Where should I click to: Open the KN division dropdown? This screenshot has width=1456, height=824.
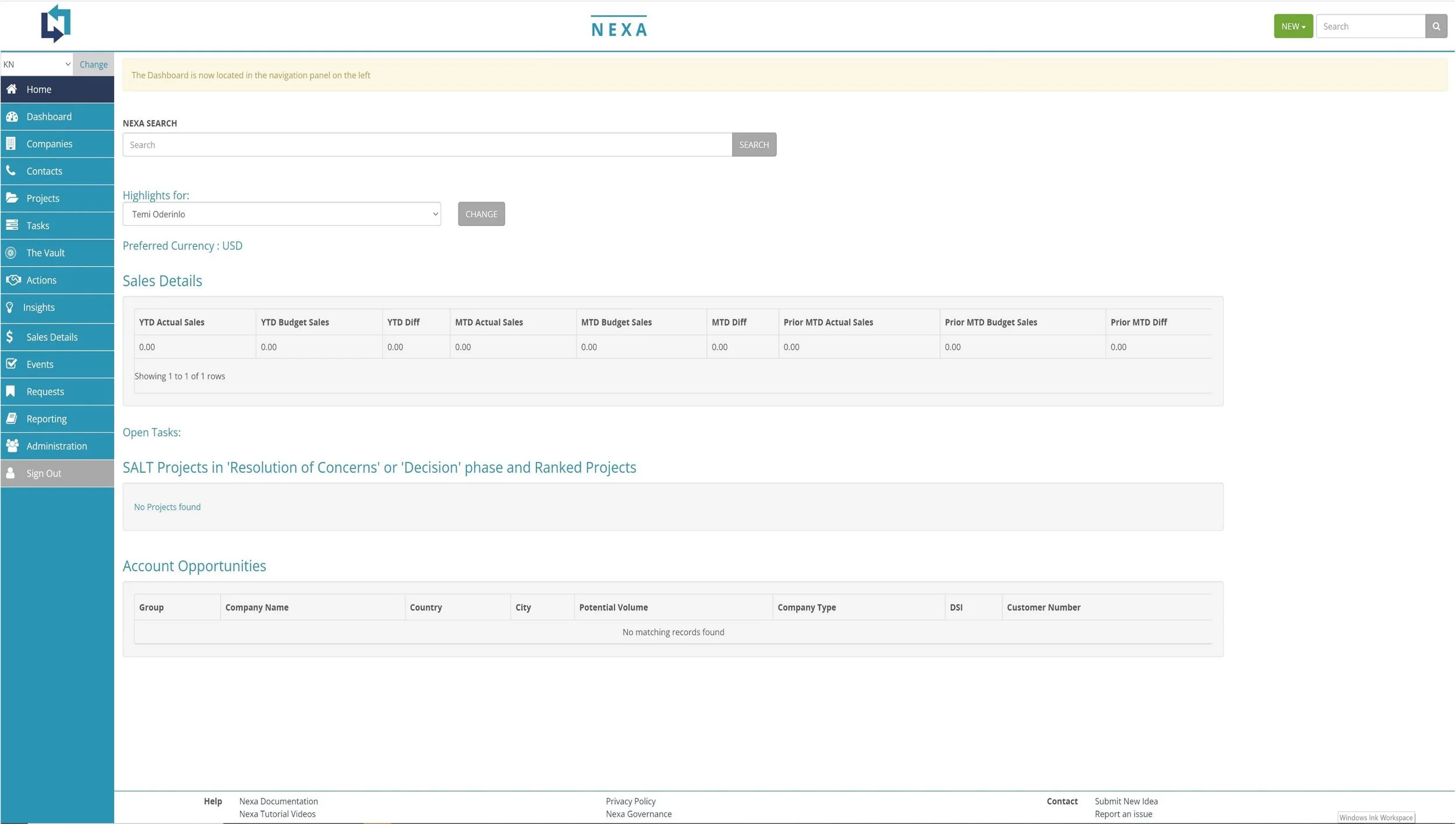[x=36, y=64]
